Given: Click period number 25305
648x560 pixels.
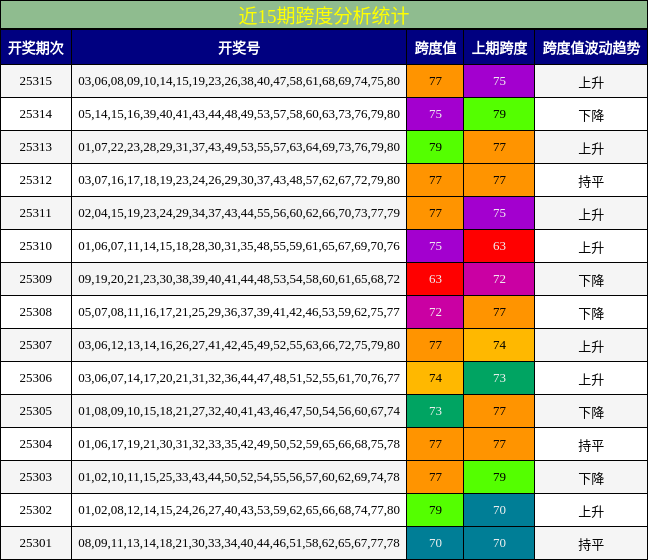Looking at the screenshot, I should point(36,411).
